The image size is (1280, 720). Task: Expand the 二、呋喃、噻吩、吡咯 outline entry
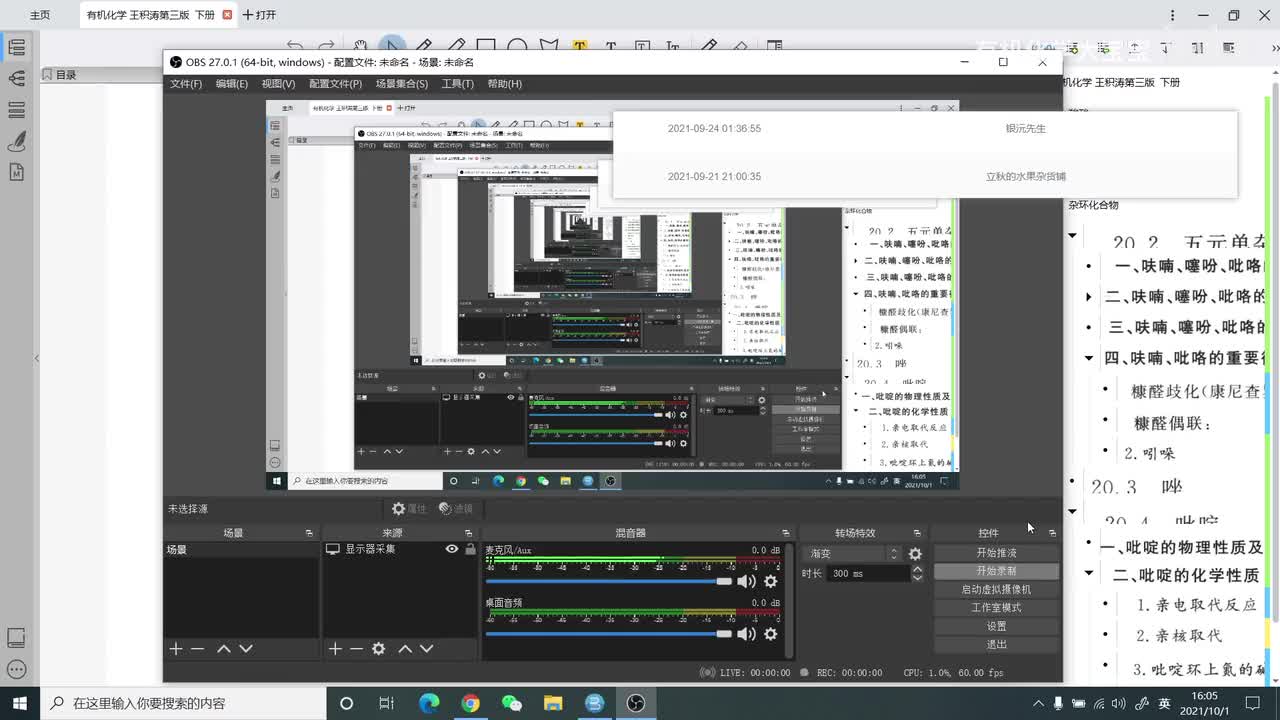click(x=1089, y=297)
